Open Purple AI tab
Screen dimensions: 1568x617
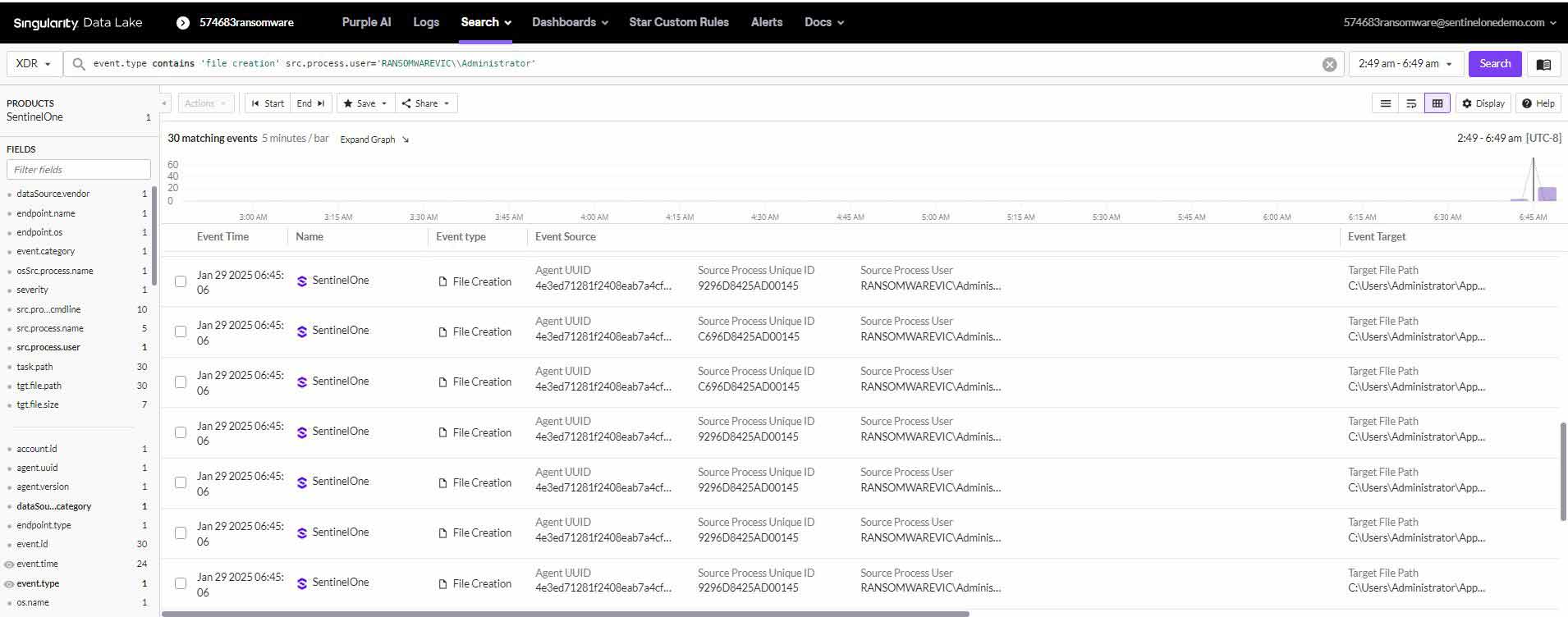pos(366,22)
